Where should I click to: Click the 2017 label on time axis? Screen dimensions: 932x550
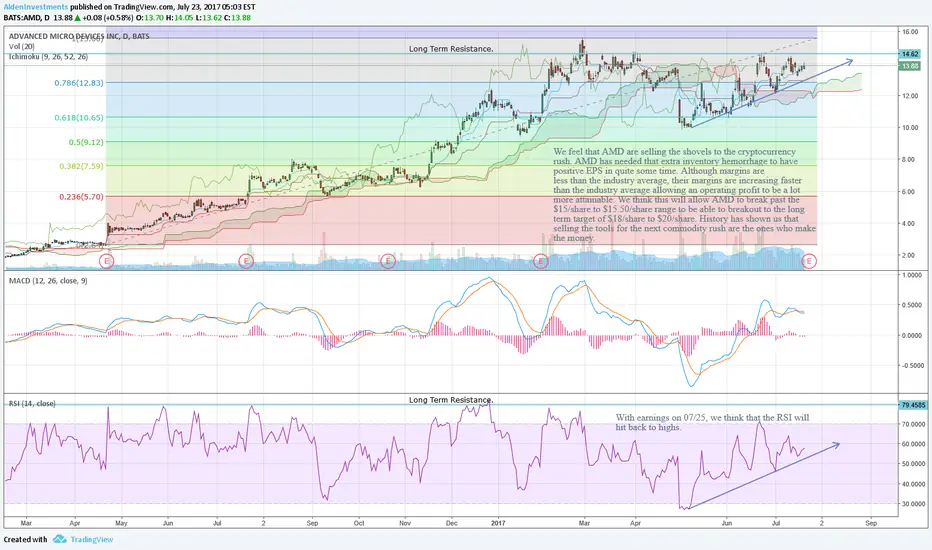(x=498, y=523)
